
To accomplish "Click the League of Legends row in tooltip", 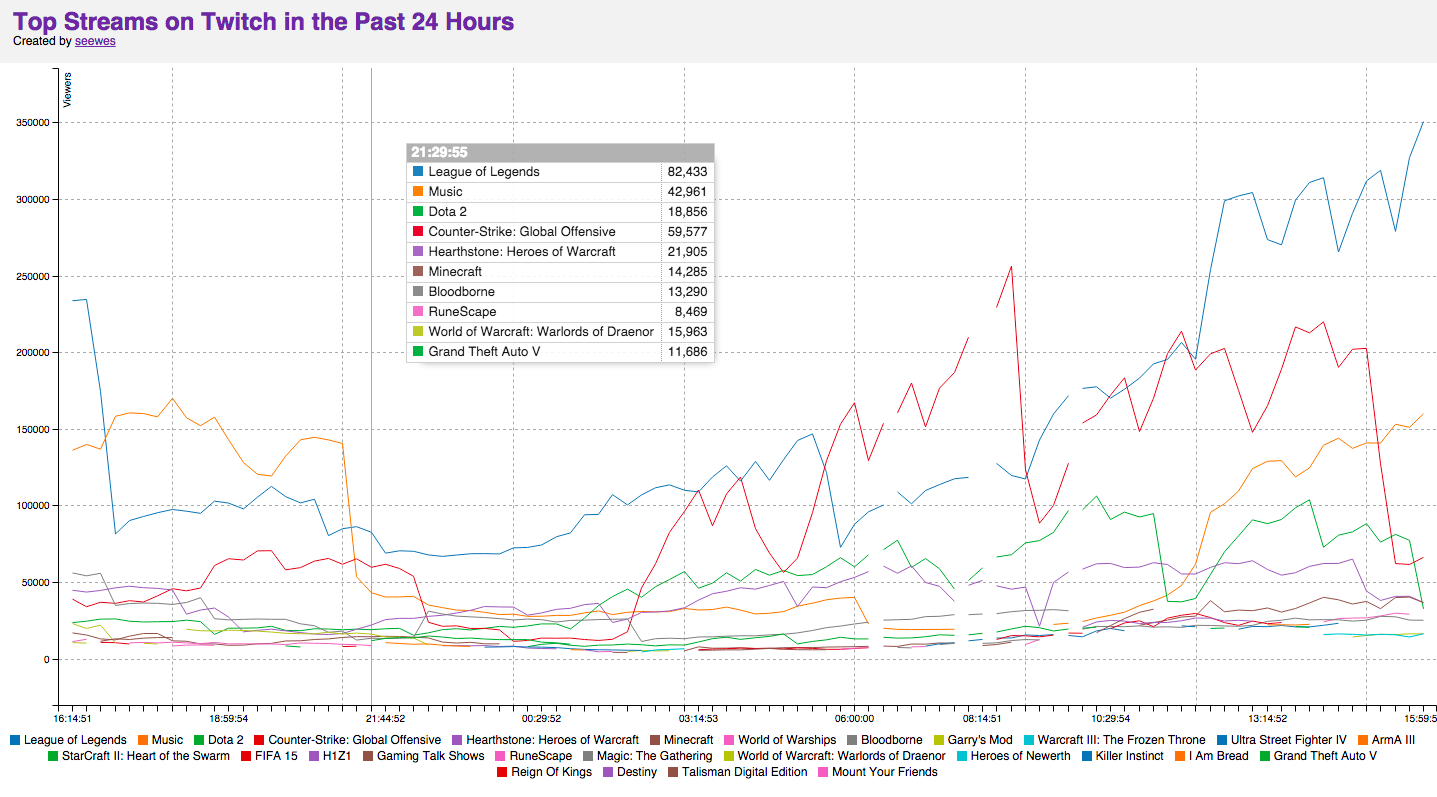I will click(560, 172).
